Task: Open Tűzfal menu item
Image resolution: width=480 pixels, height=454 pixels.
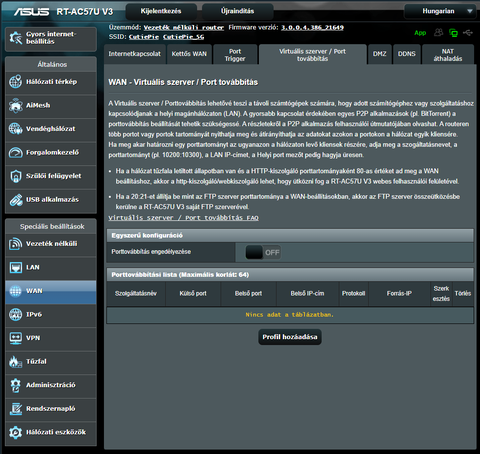Action: tap(51, 362)
